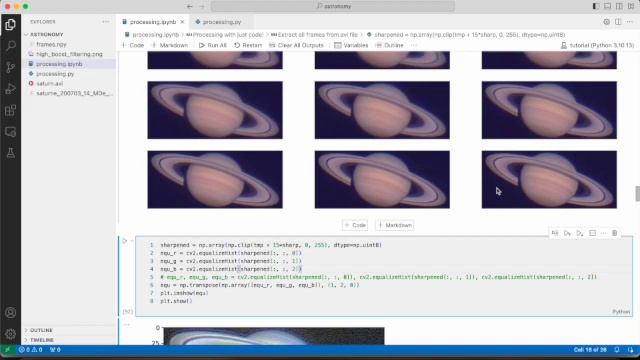Toggle primary sidebar layout icon
640x360 pixels.
[596, 6]
